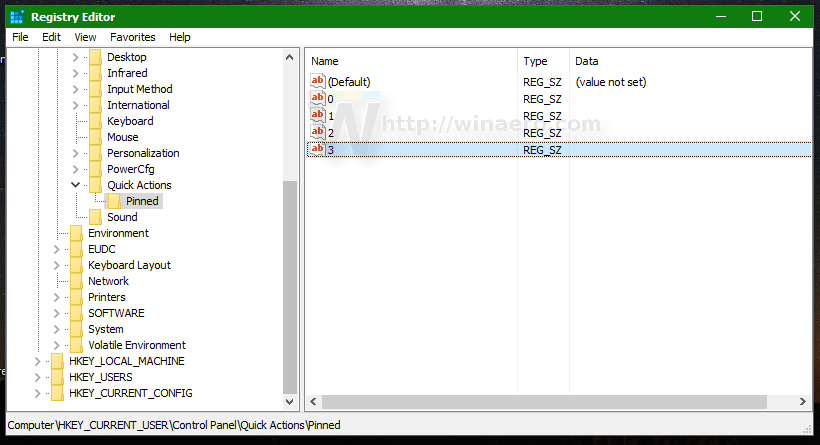Click the International folder icon
Screen dimensions: 820x445
[95, 105]
